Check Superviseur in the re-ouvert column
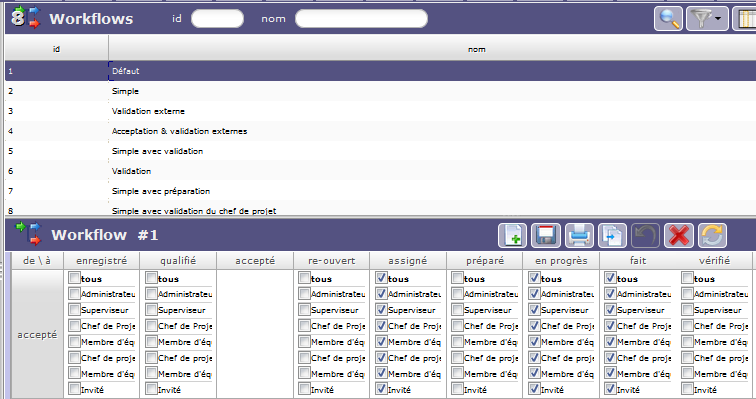Viewport: 756px width, 399px height. coord(304,309)
